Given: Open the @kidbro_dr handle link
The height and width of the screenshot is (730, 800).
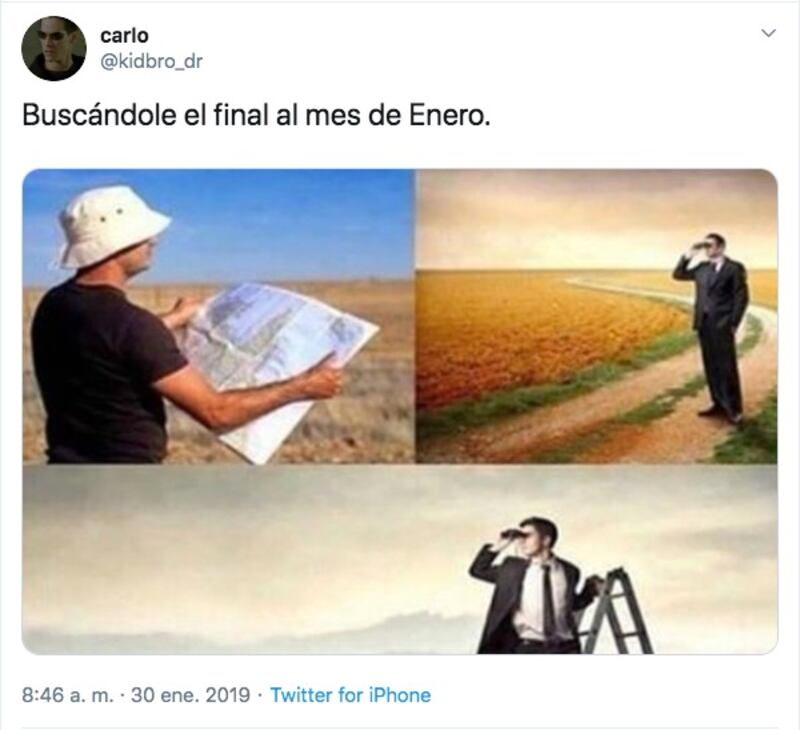Looking at the screenshot, I should 152,61.
